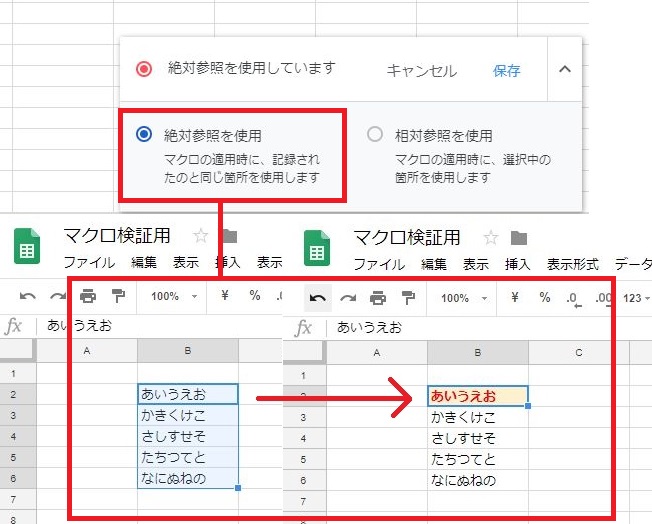Screen dimensions: 652x524
Task: Select cell かきくけこ in right sheet
Action: pos(478,417)
